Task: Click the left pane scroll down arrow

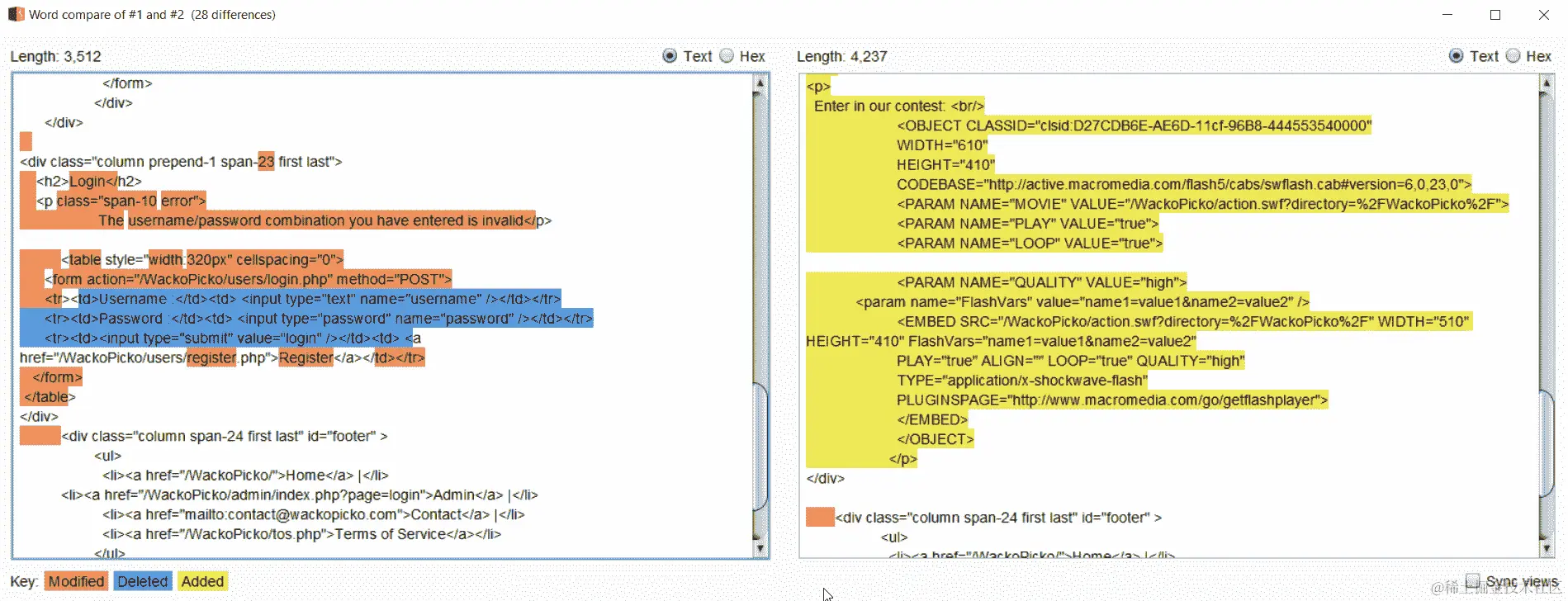Action: [x=760, y=547]
